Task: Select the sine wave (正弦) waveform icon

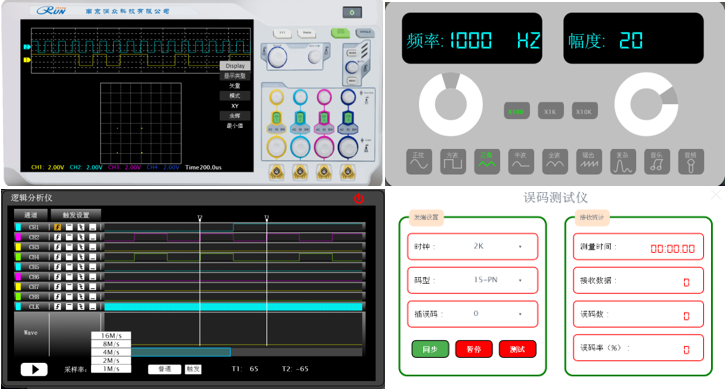Action: tap(419, 161)
